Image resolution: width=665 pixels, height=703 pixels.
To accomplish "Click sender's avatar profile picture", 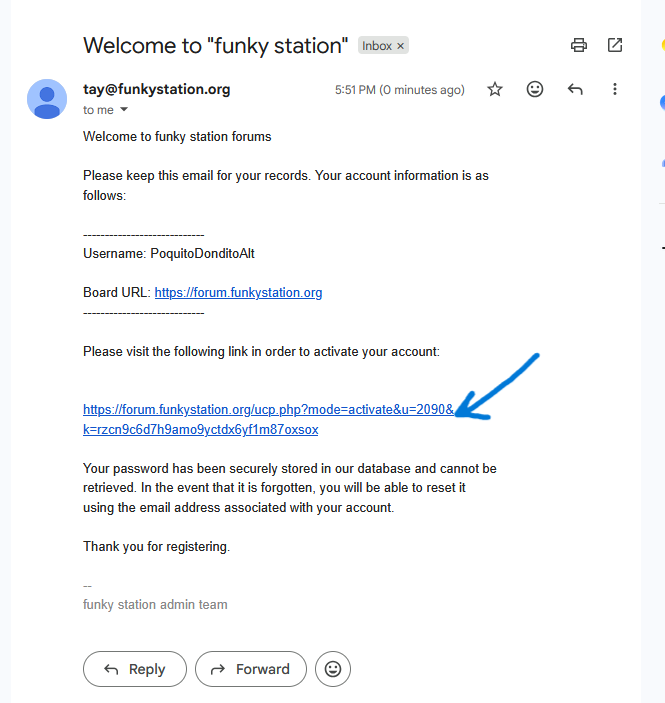I will pyautogui.click(x=47, y=99).
